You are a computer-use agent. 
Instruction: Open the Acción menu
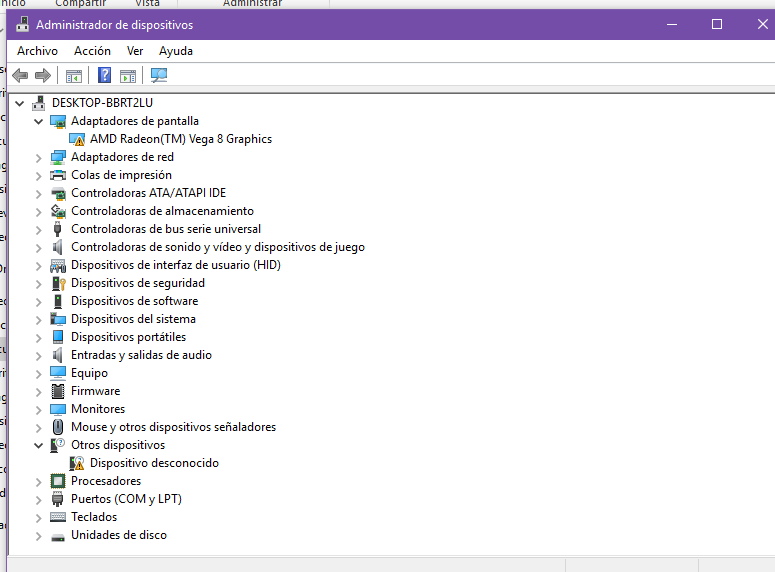tap(92, 51)
